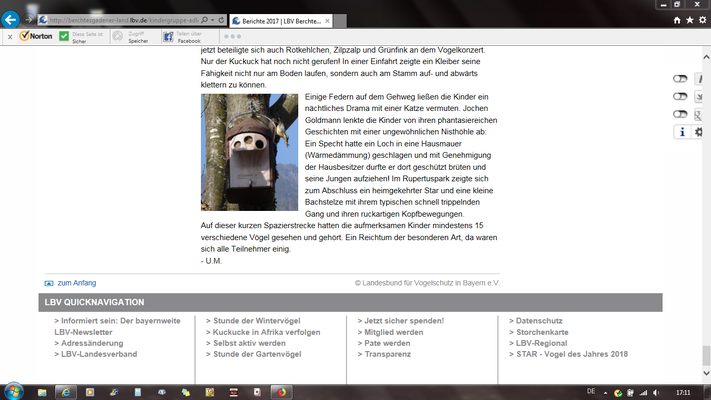Click the page scrollbar down arrow
The height and width of the screenshot is (400, 711).
706,373
